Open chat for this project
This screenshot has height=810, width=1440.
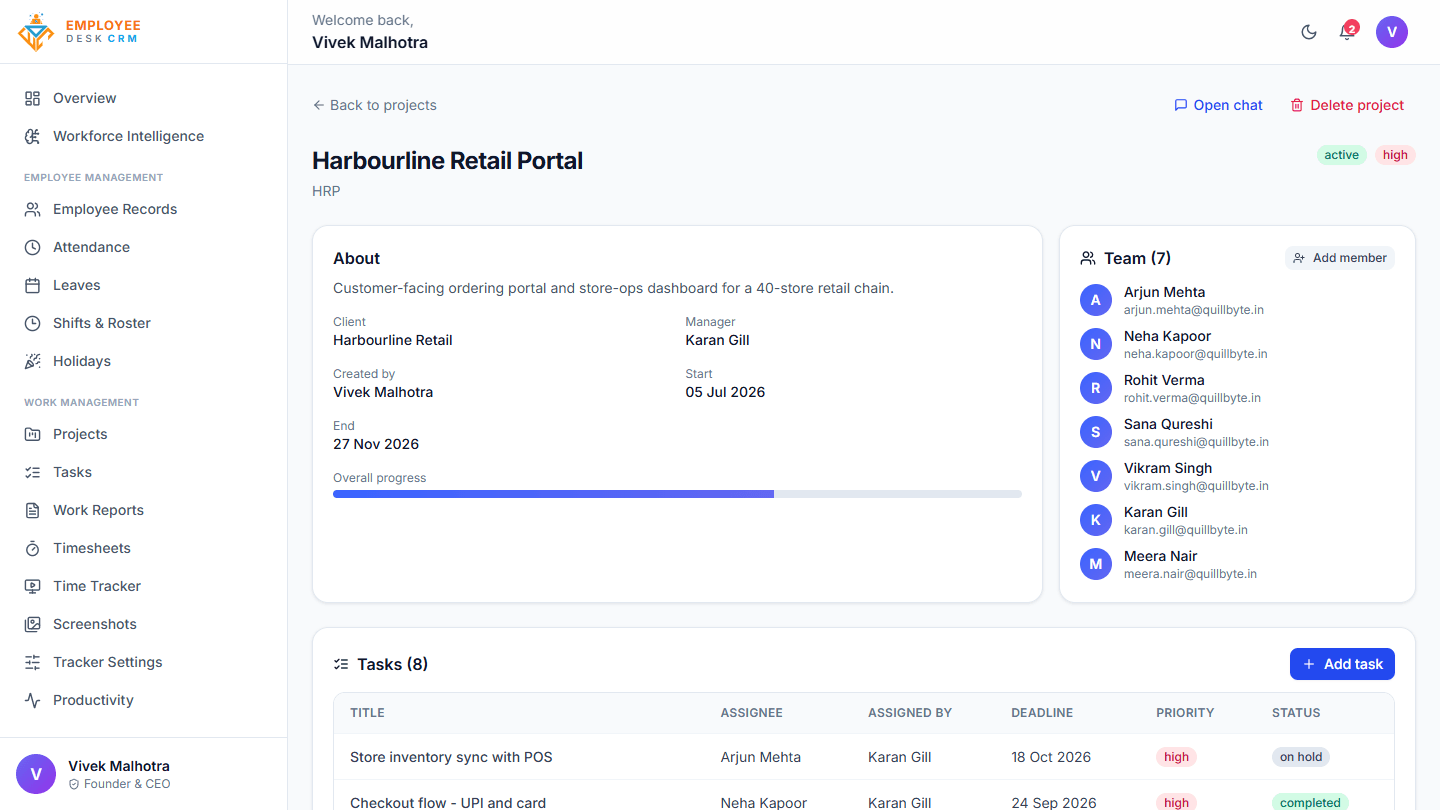point(1218,105)
